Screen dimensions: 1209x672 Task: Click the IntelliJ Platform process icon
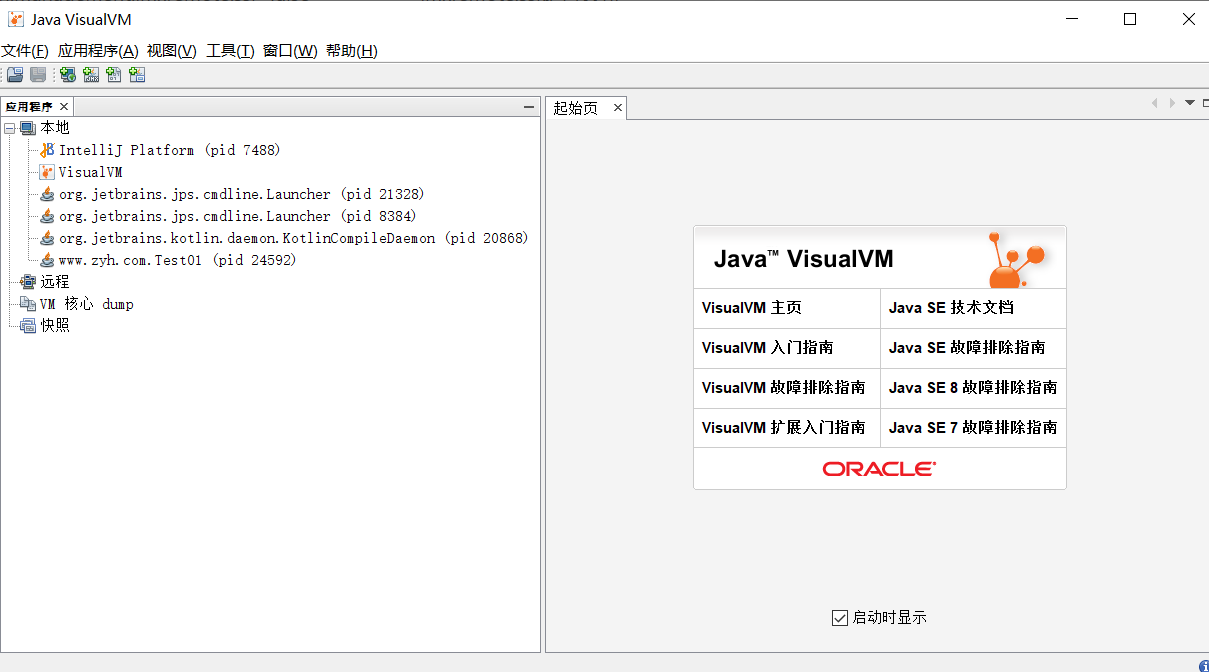click(47, 150)
